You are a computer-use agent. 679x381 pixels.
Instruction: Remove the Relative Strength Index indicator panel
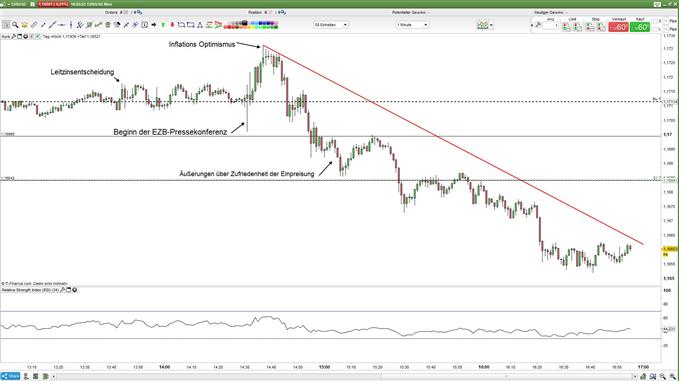(x=74, y=290)
